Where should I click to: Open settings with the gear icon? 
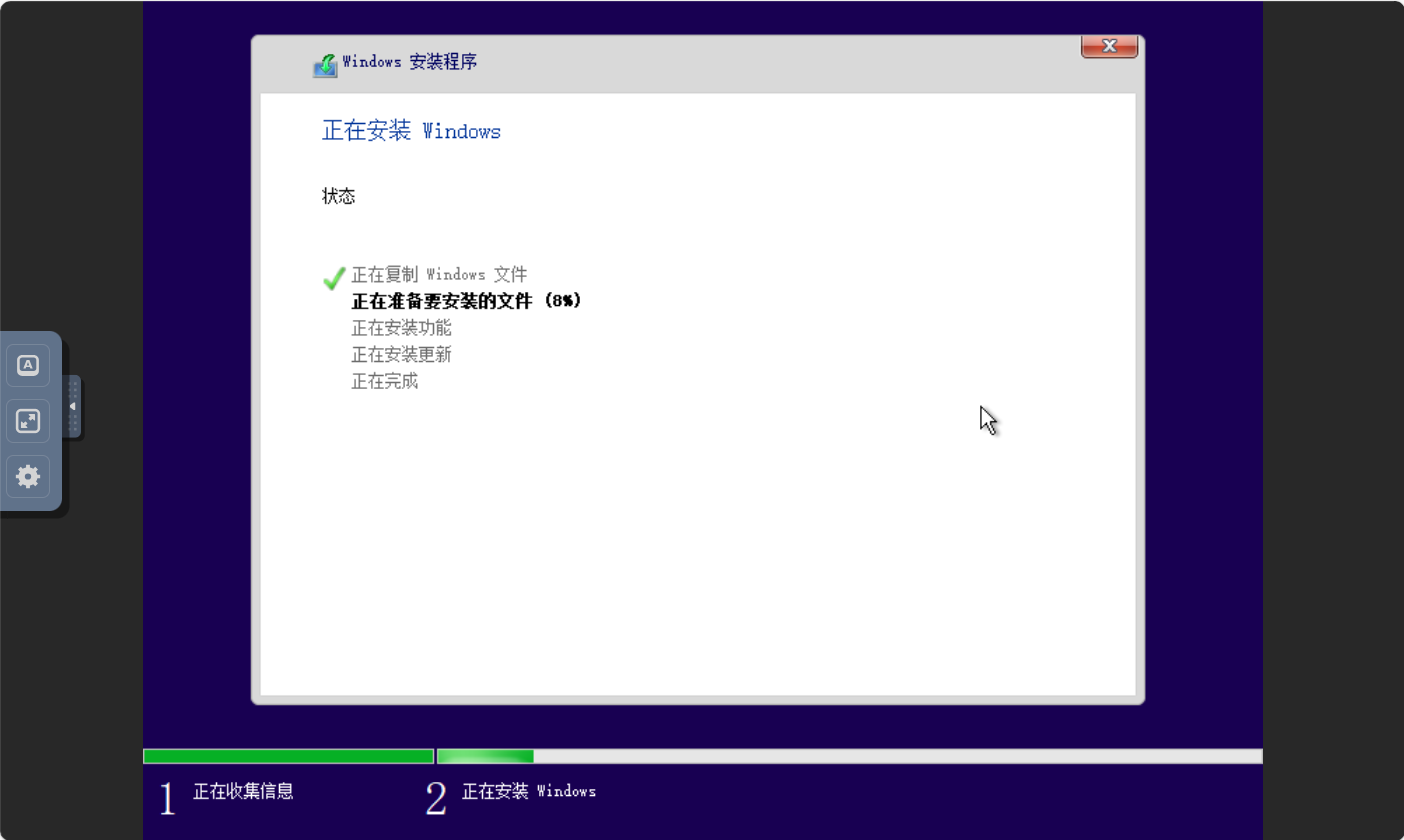click(x=28, y=477)
